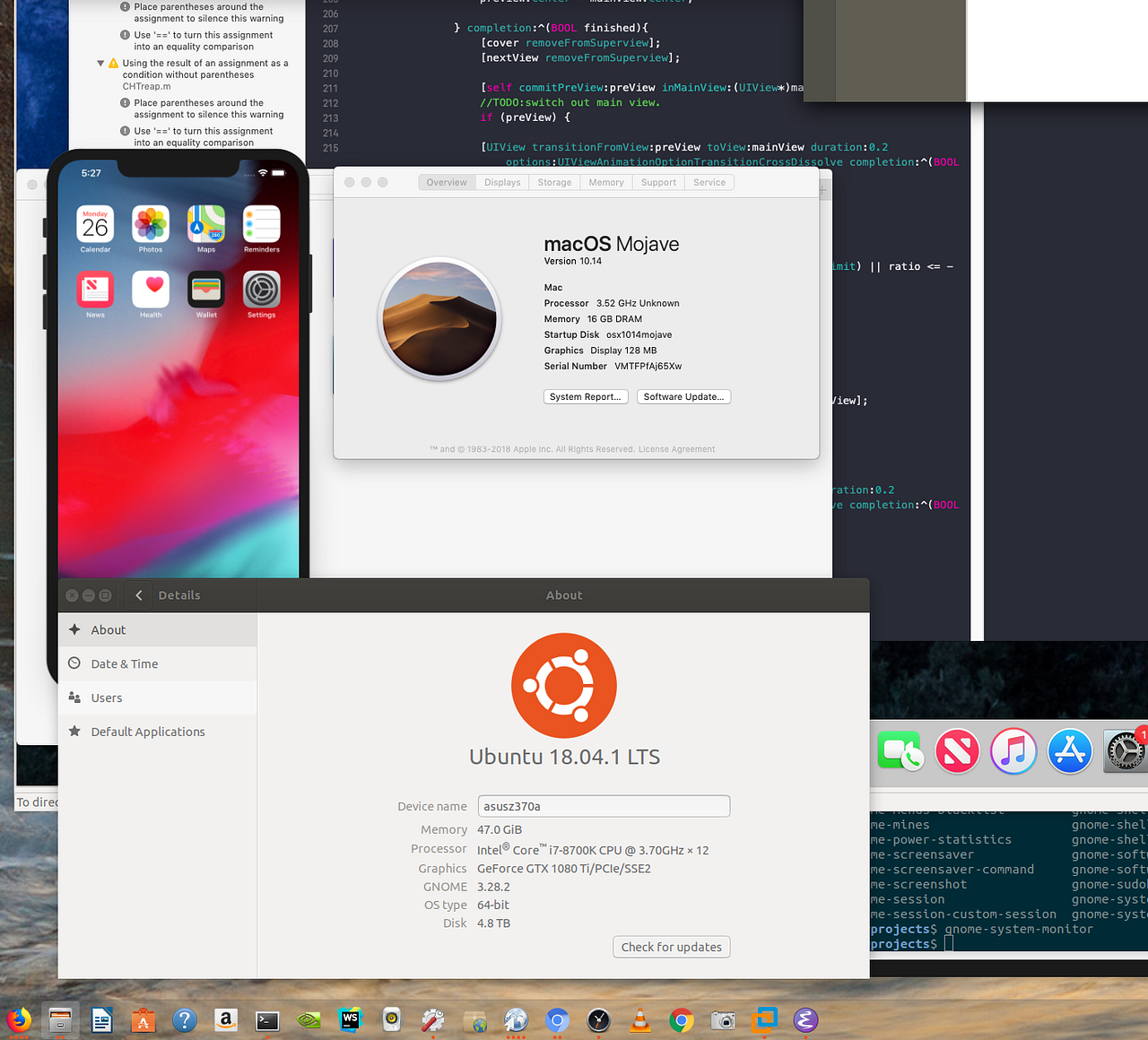Click the '3.28.2' GNOME version value
1148x1040 pixels.
coord(493,887)
